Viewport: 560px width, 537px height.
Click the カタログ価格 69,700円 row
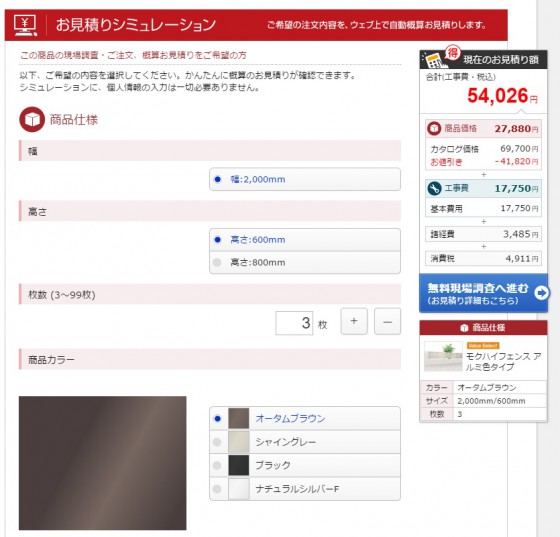483,149
